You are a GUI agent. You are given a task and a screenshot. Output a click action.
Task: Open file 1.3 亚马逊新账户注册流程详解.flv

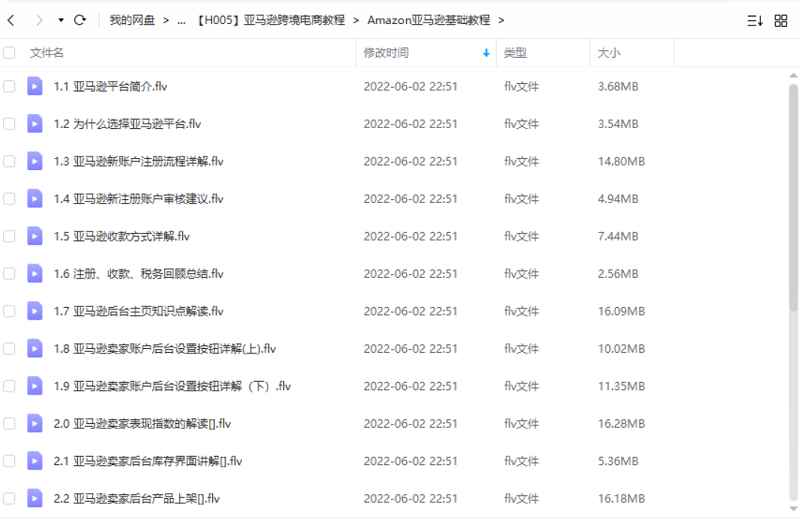coord(138,161)
